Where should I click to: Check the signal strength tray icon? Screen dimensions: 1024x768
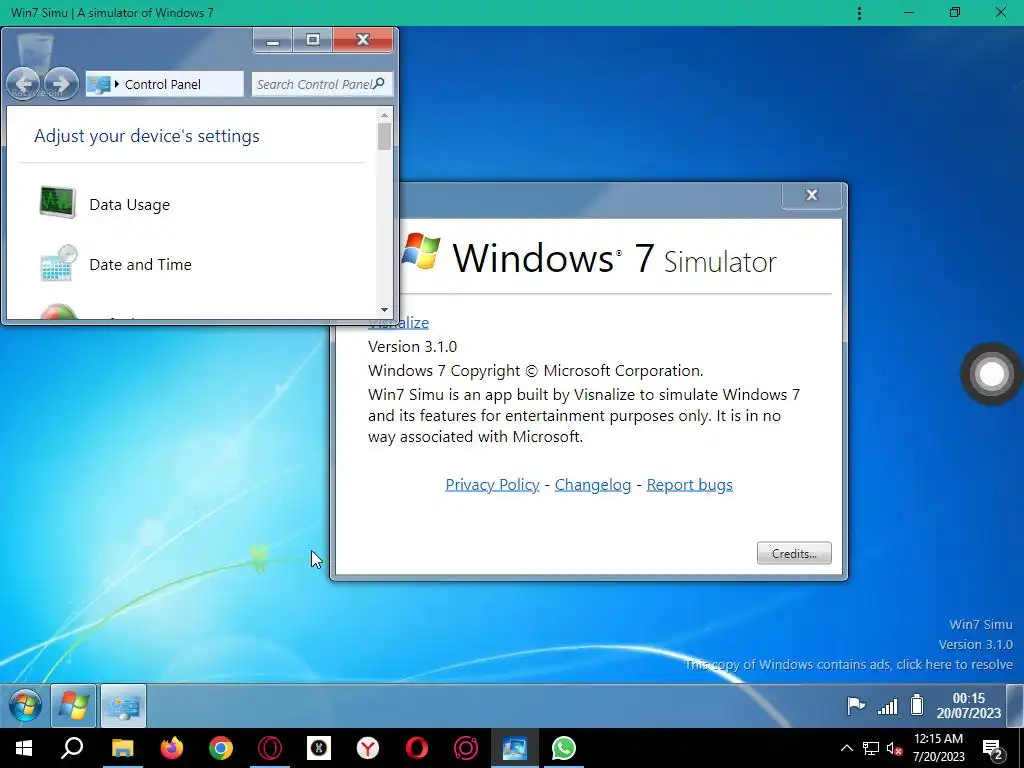888,706
